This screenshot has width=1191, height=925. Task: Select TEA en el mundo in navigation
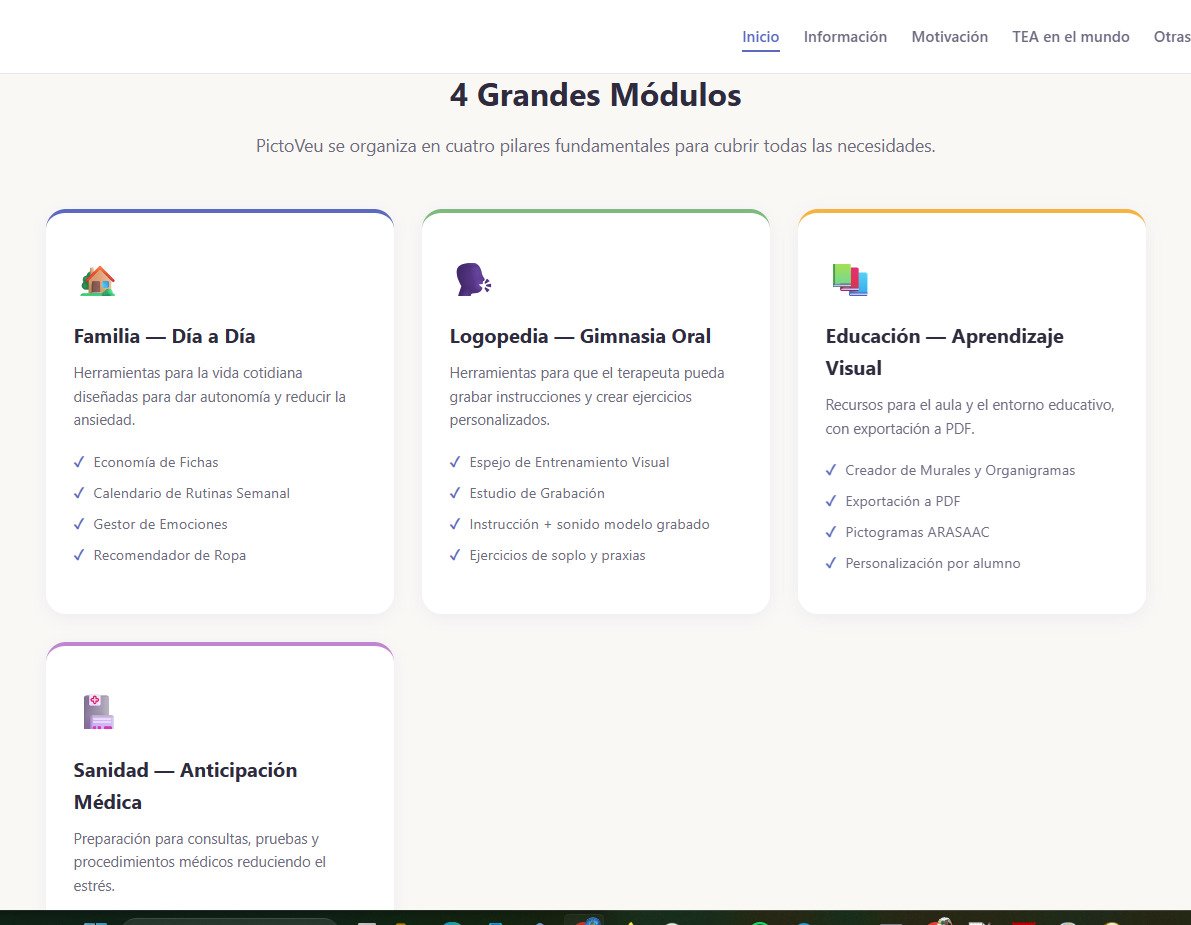[1070, 36]
